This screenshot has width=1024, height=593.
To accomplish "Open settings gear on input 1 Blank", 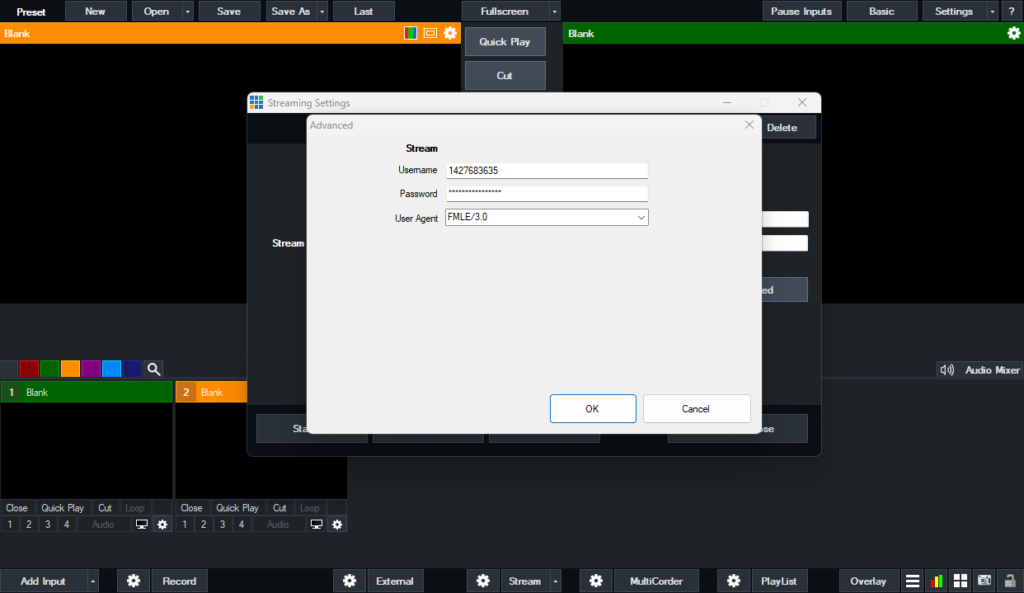I will [162, 523].
